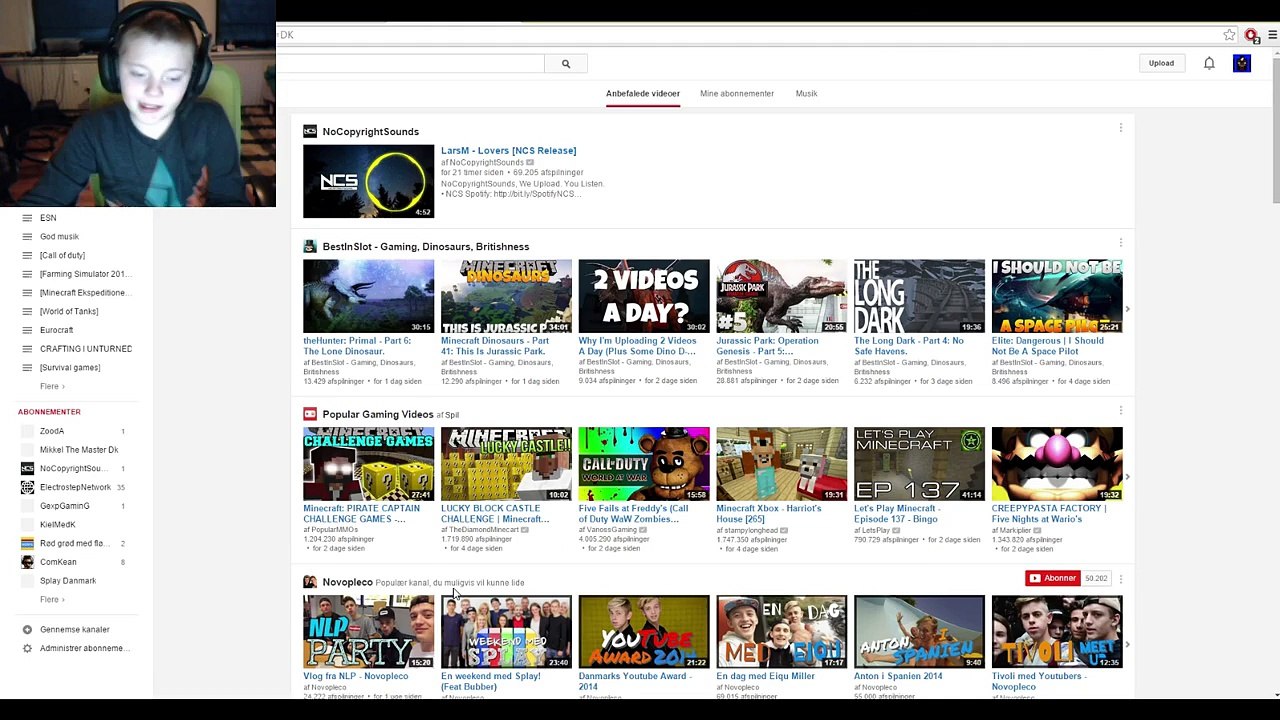
Task: Bookmark page with the star icon
Action: 1229,35
